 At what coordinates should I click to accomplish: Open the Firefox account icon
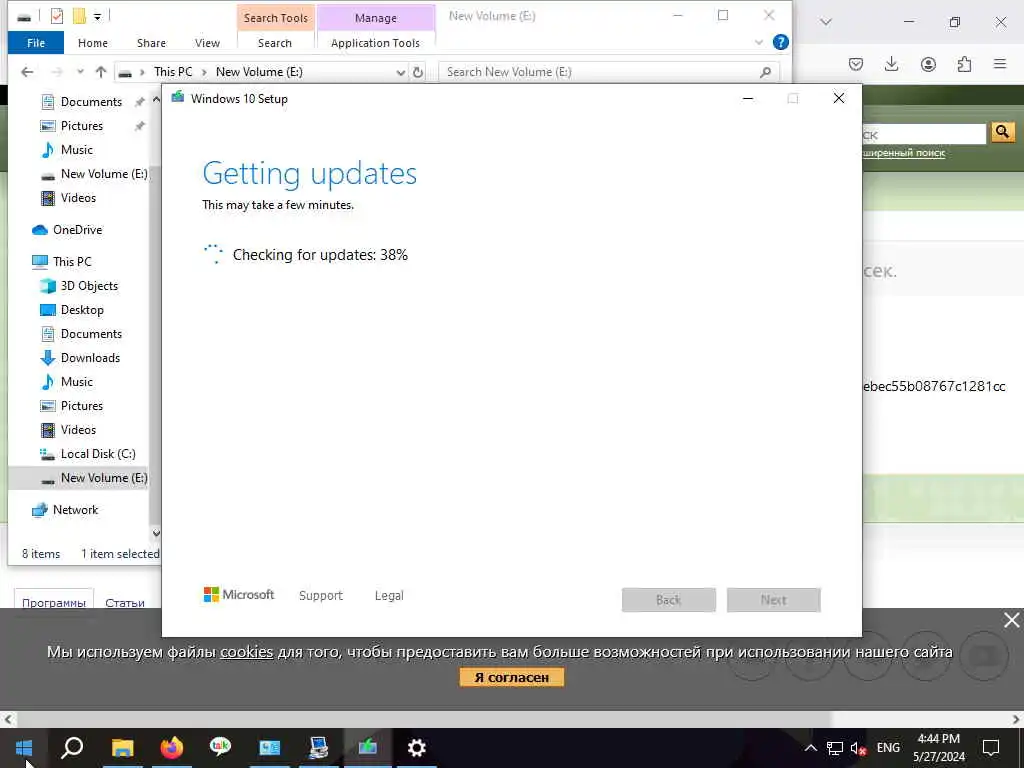pyautogui.click(x=928, y=64)
